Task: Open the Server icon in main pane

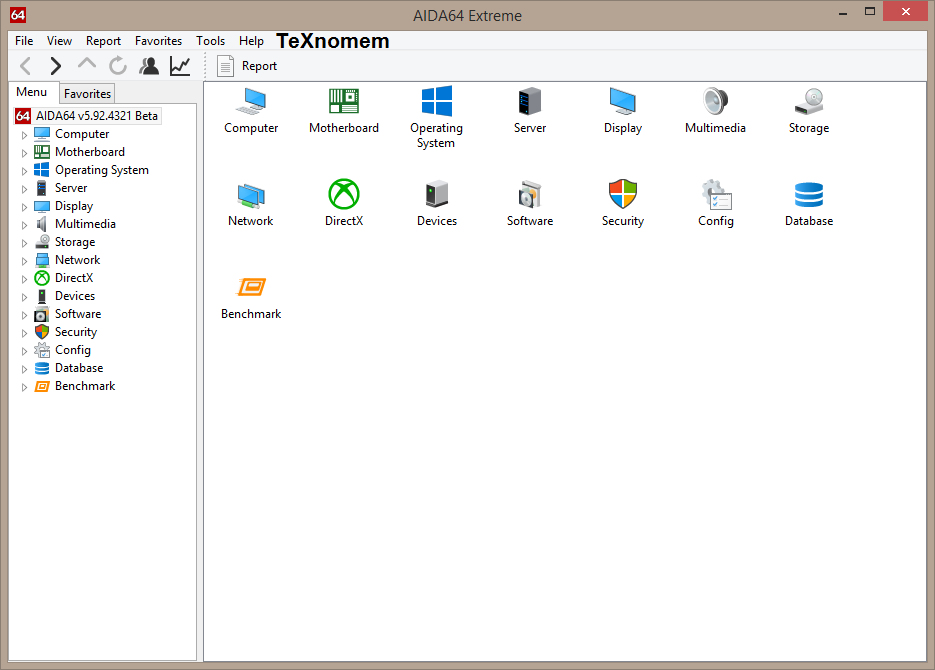Action: 530,101
